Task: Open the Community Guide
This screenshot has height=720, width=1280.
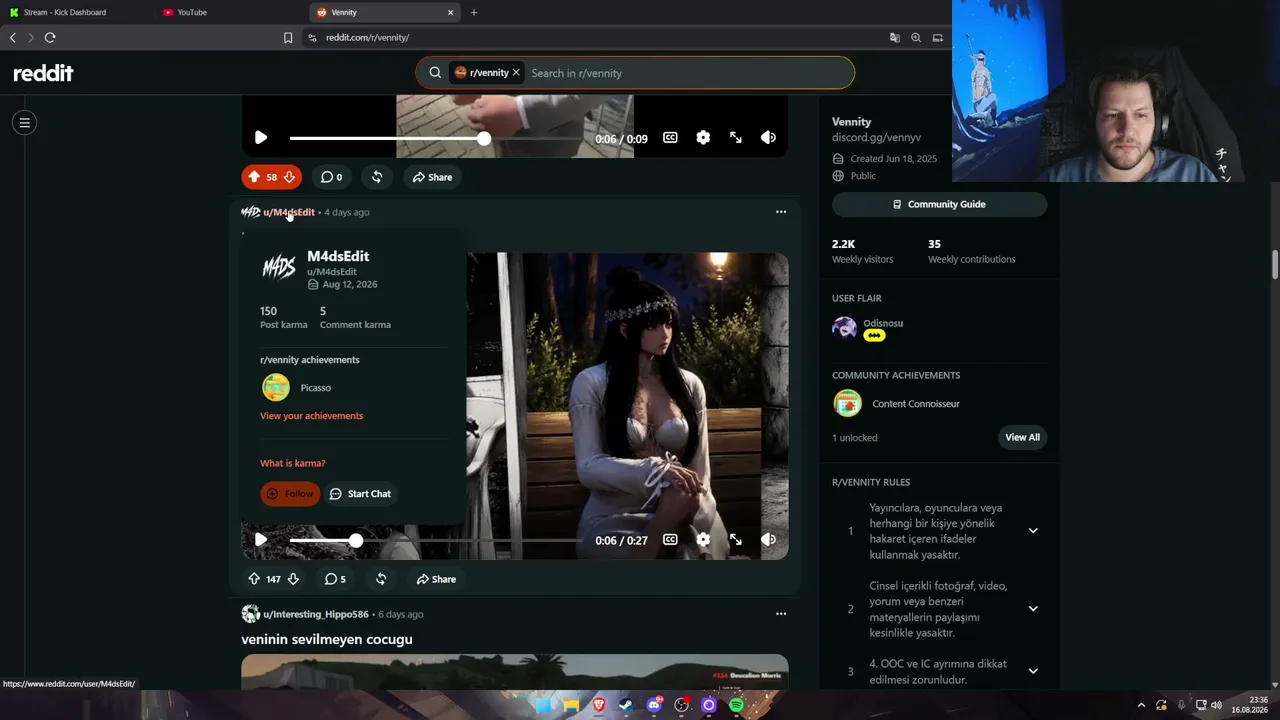Action: coord(939,204)
